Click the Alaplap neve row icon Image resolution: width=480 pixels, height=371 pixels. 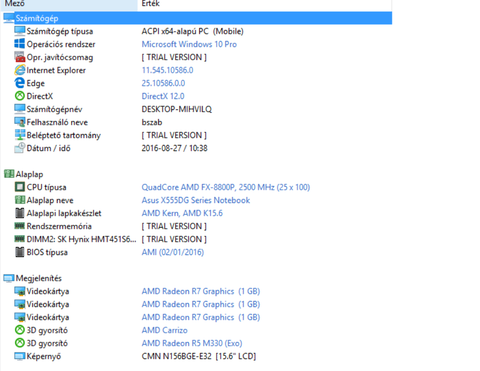20,200
